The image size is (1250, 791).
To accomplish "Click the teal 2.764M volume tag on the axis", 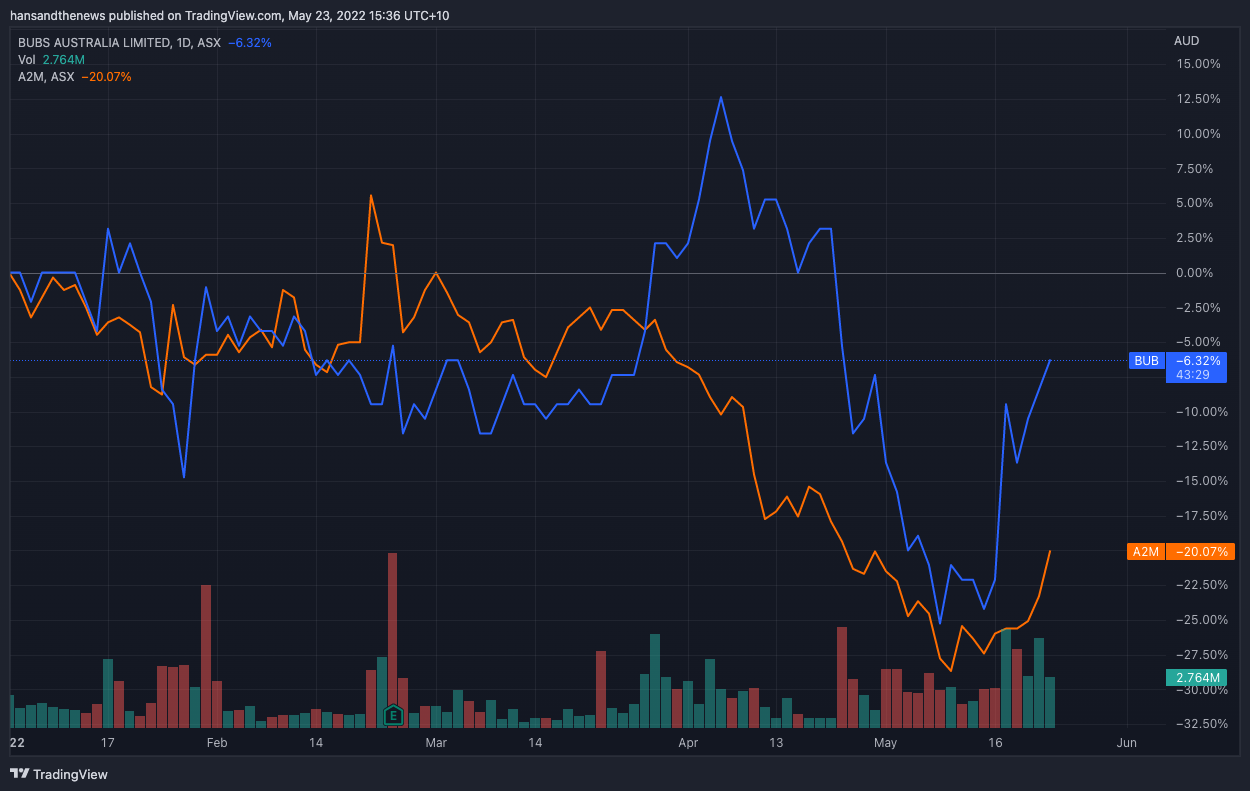I will click(x=1200, y=678).
